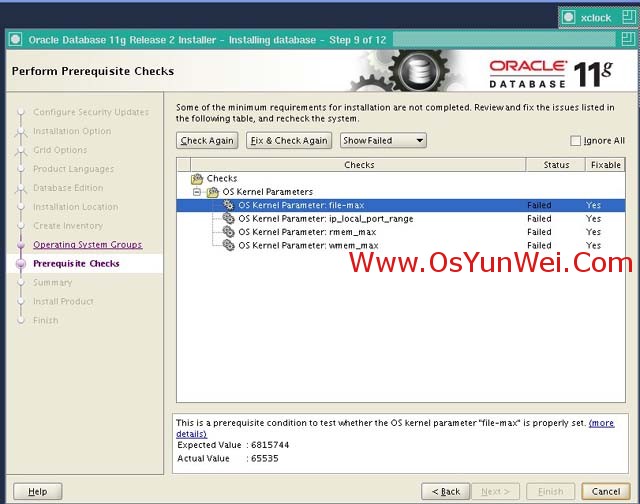Image resolution: width=640 pixels, height=504 pixels.
Task: Select the Grid Options step
Action: 60,150
